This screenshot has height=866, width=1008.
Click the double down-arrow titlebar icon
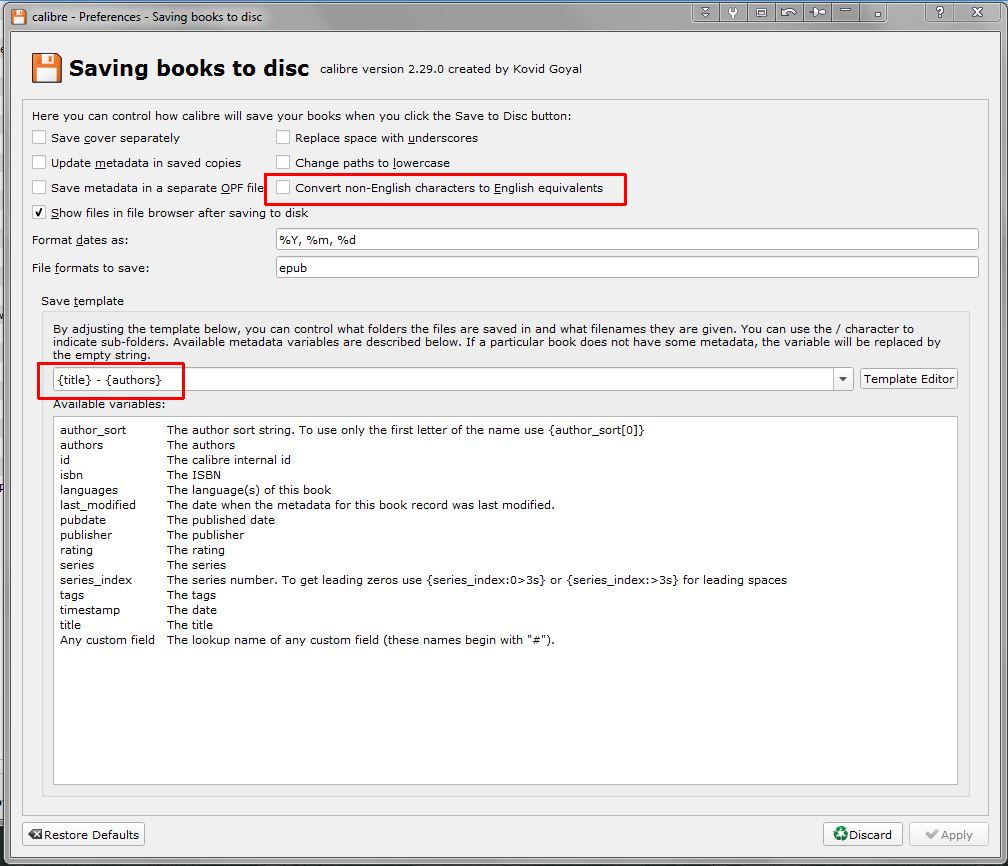(x=706, y=13)
